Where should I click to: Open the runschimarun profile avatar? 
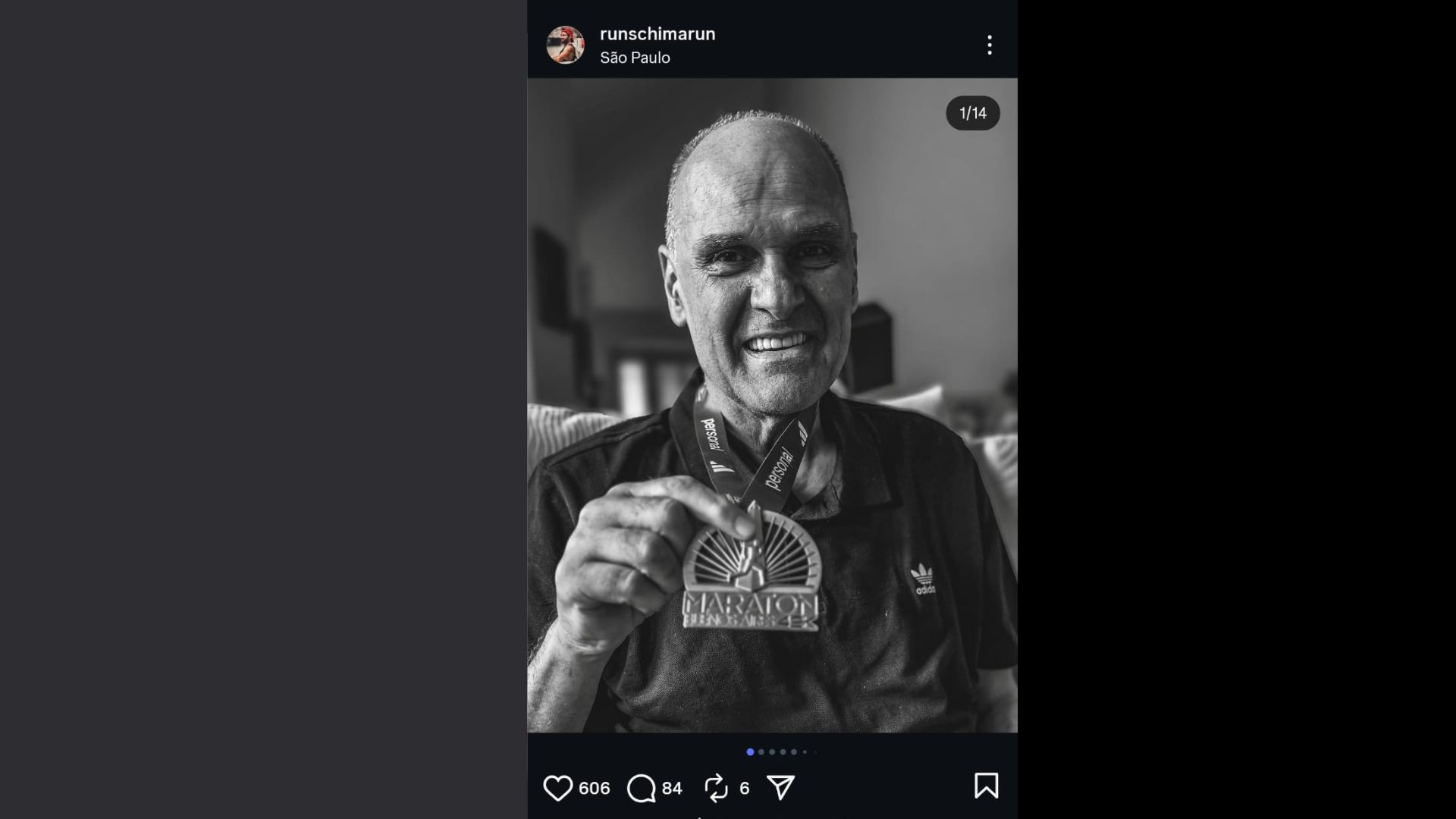click(x=565, y=45)
